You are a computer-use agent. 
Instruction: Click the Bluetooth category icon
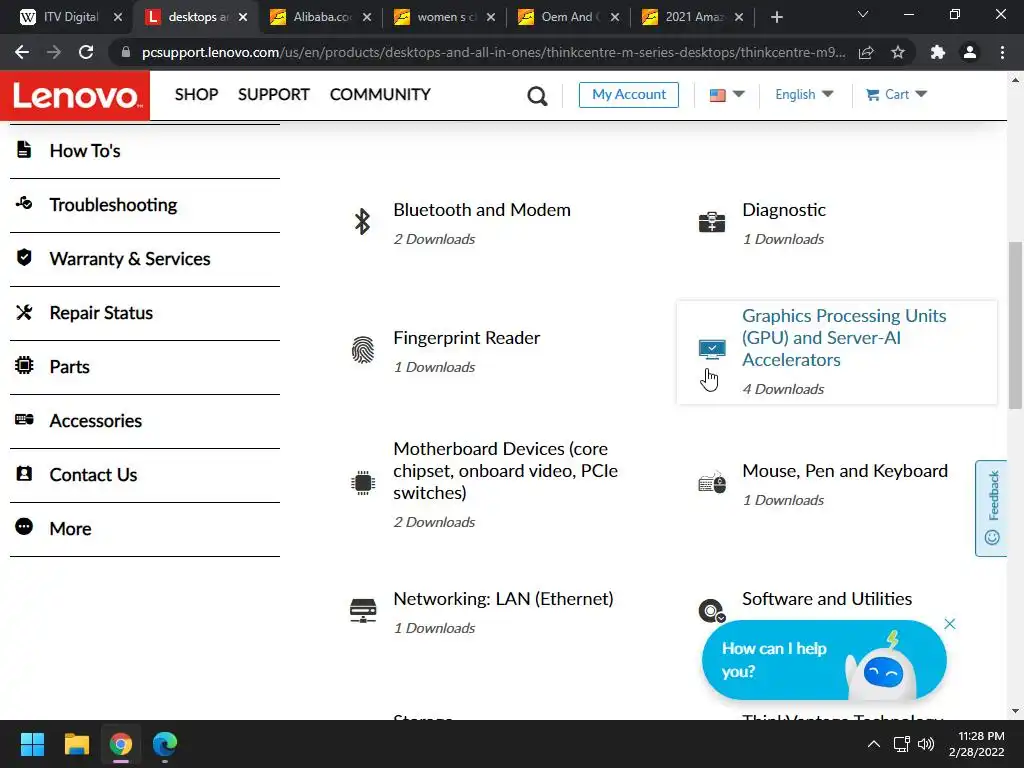pos(362,221)
